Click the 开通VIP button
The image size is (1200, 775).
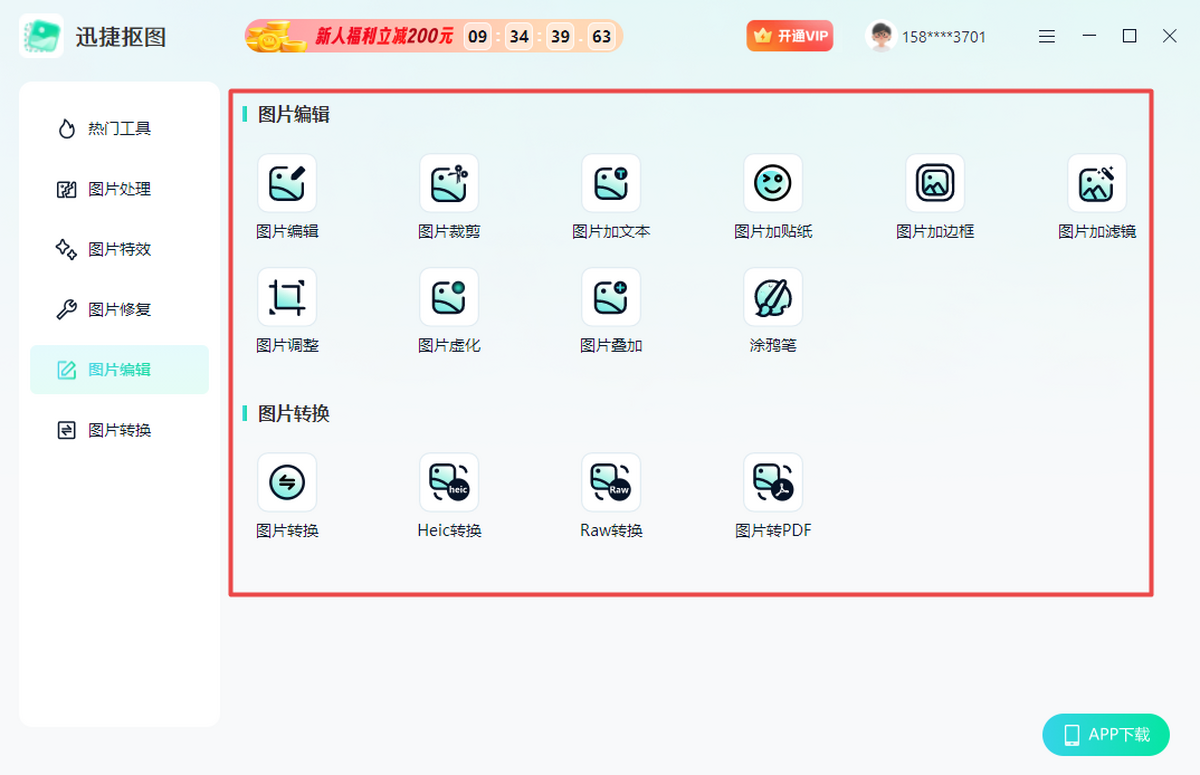790,36
